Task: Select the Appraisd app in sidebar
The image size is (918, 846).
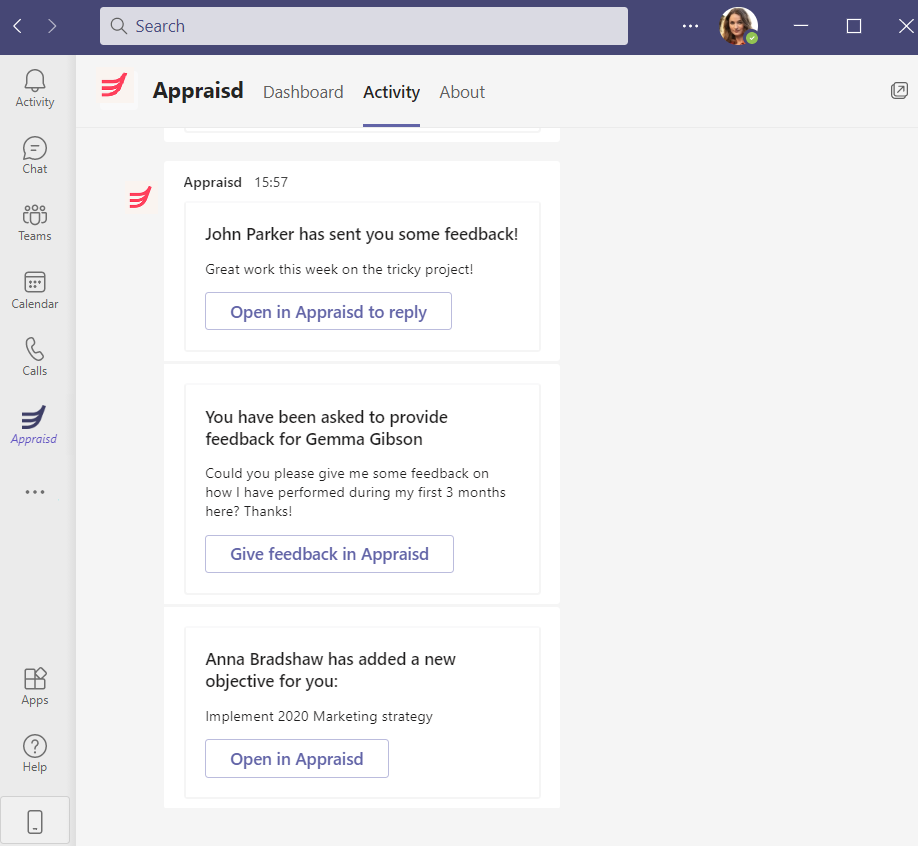Action: point(34,425)
